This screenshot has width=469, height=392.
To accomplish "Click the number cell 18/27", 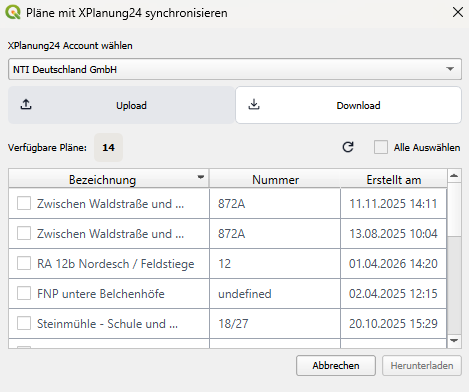I will point(275,323).
